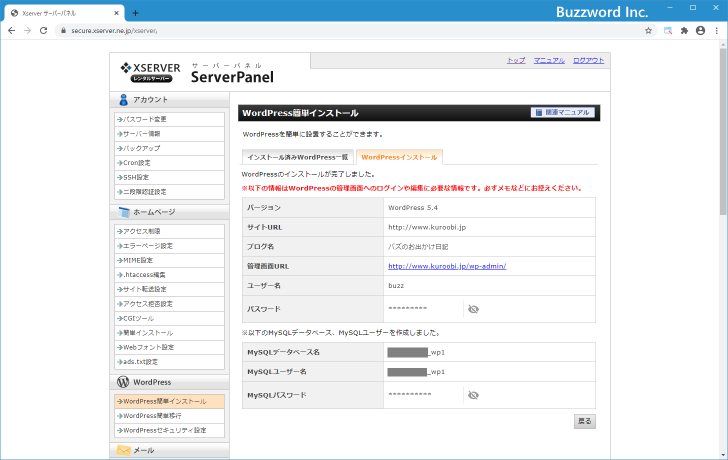Open アクセス拒否設定 menu item
728x460 pixels.
coord(169,304)
